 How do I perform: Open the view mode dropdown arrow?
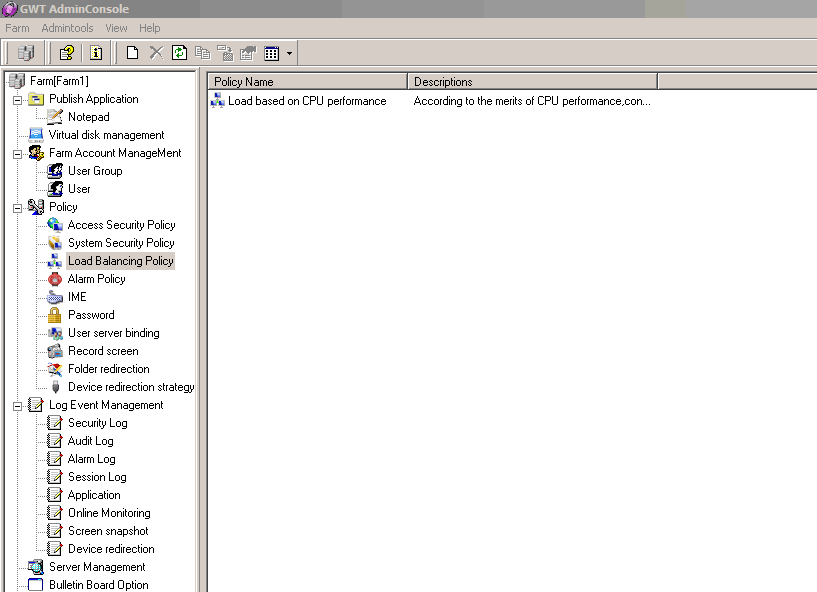coord(289,53)
